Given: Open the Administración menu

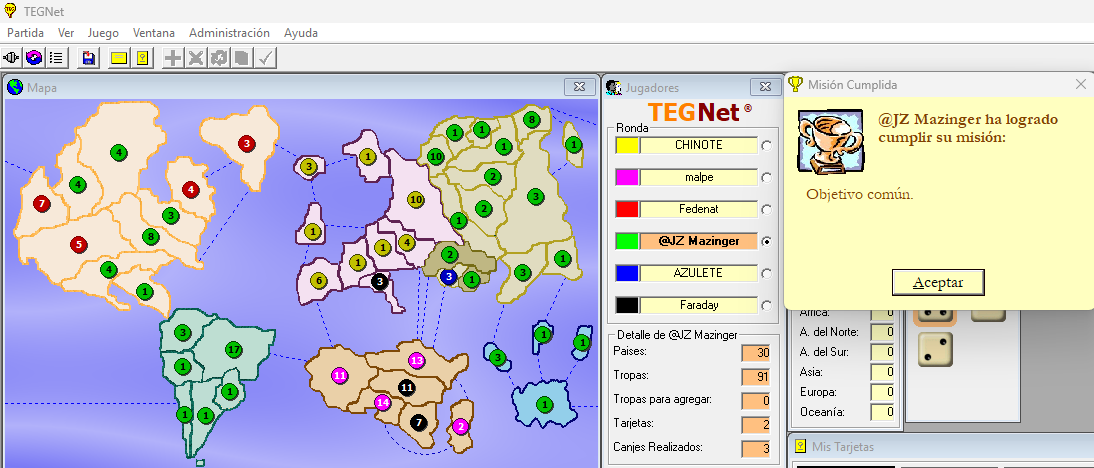Looking at the screenshot, I should [230, 33].
